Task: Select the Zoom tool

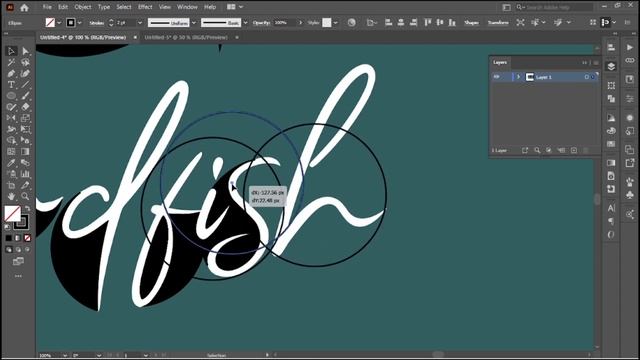Action: [x=25, y=196]
